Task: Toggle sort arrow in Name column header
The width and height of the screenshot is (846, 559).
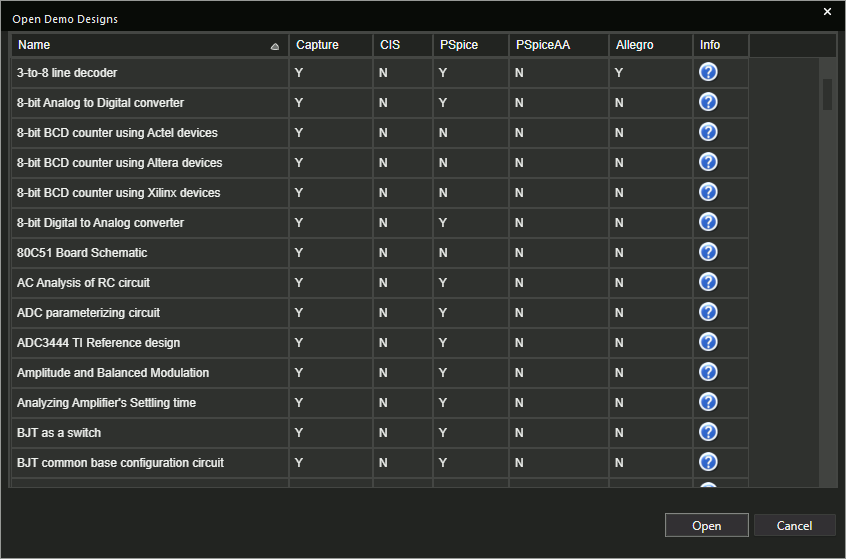Action: (x=275, y=46)
